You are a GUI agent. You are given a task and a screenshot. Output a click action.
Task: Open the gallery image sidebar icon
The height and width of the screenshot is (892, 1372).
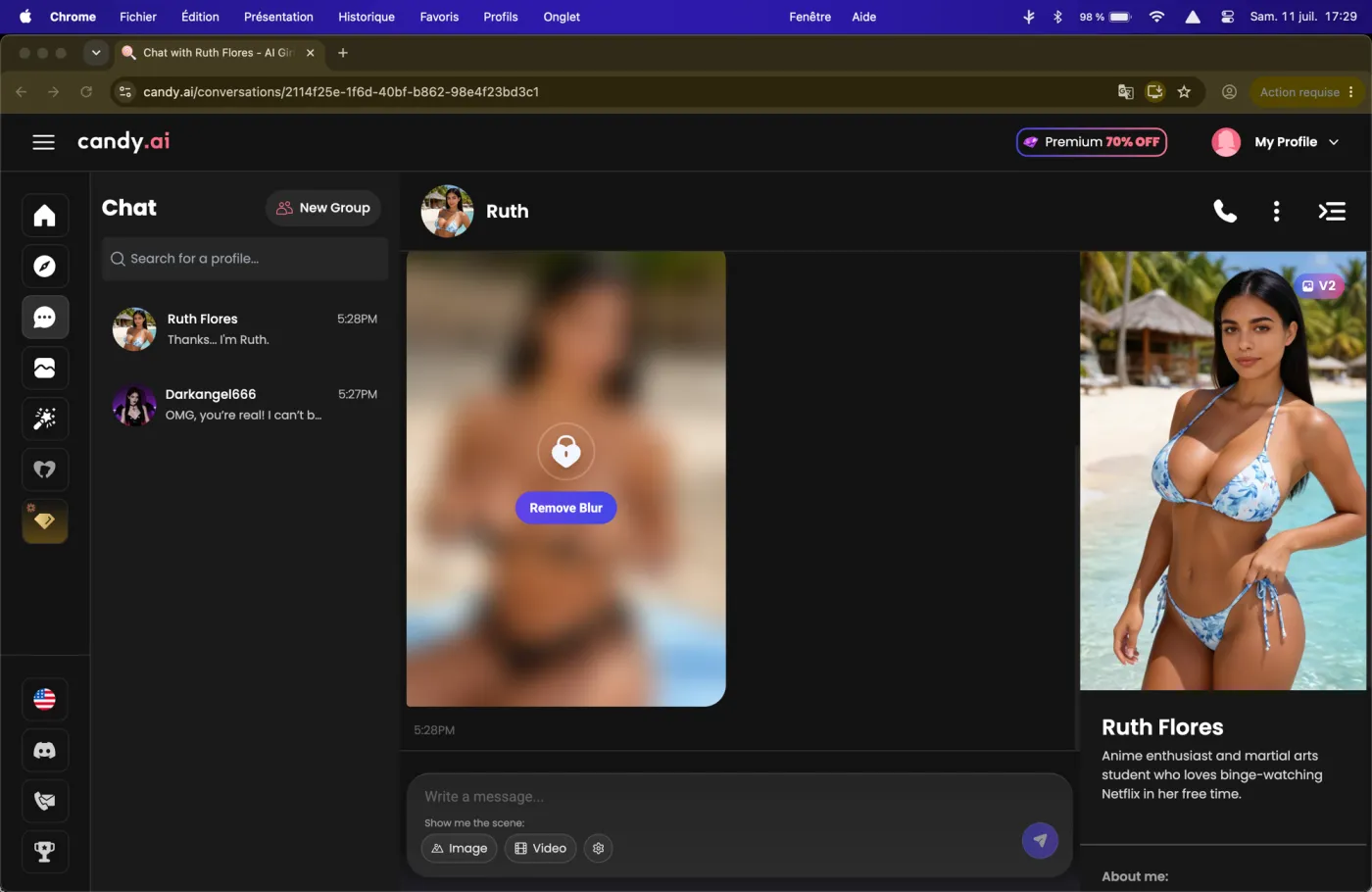click(45, 369)
